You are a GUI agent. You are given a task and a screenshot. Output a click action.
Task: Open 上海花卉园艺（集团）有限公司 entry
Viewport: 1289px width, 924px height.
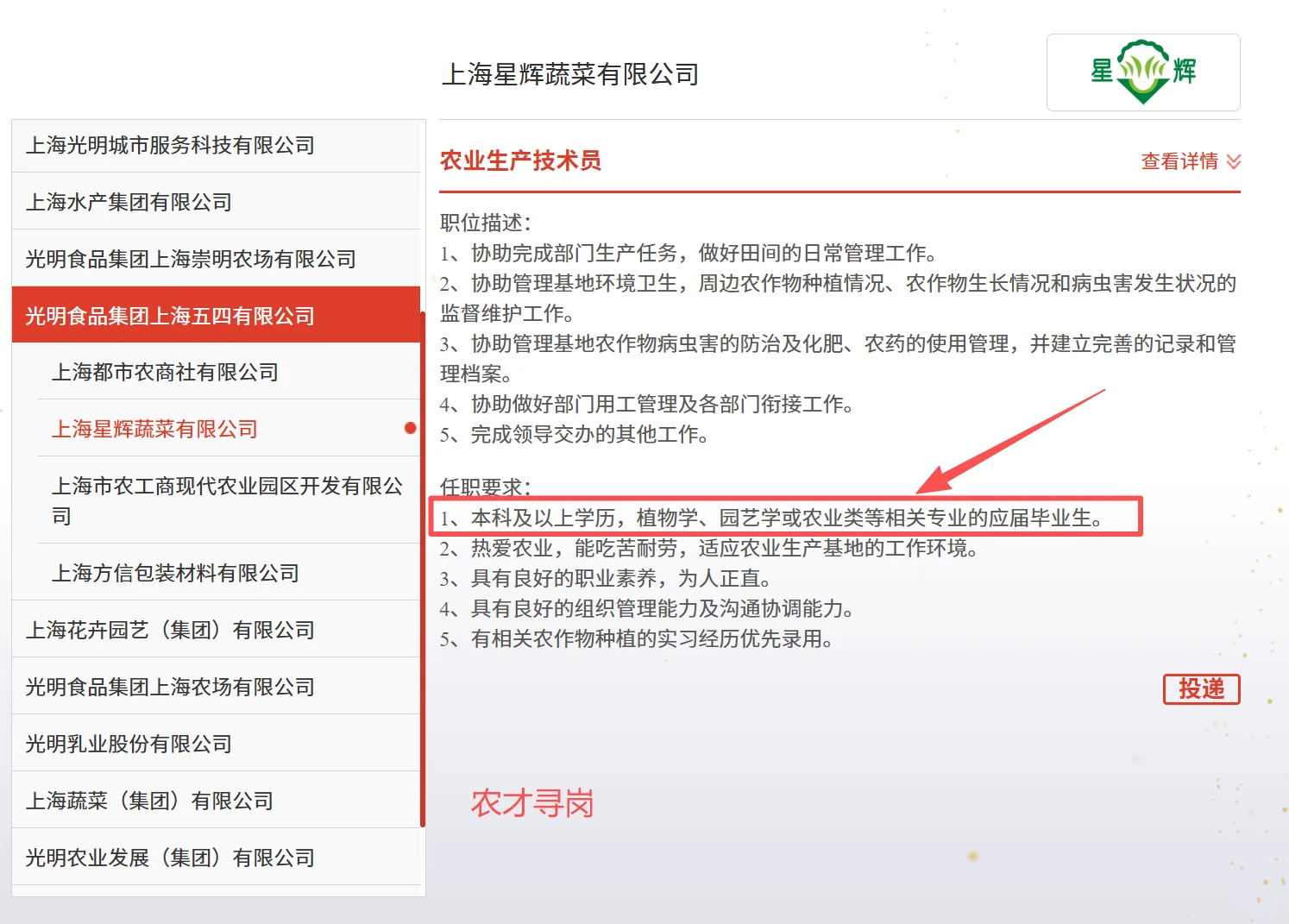216,630
